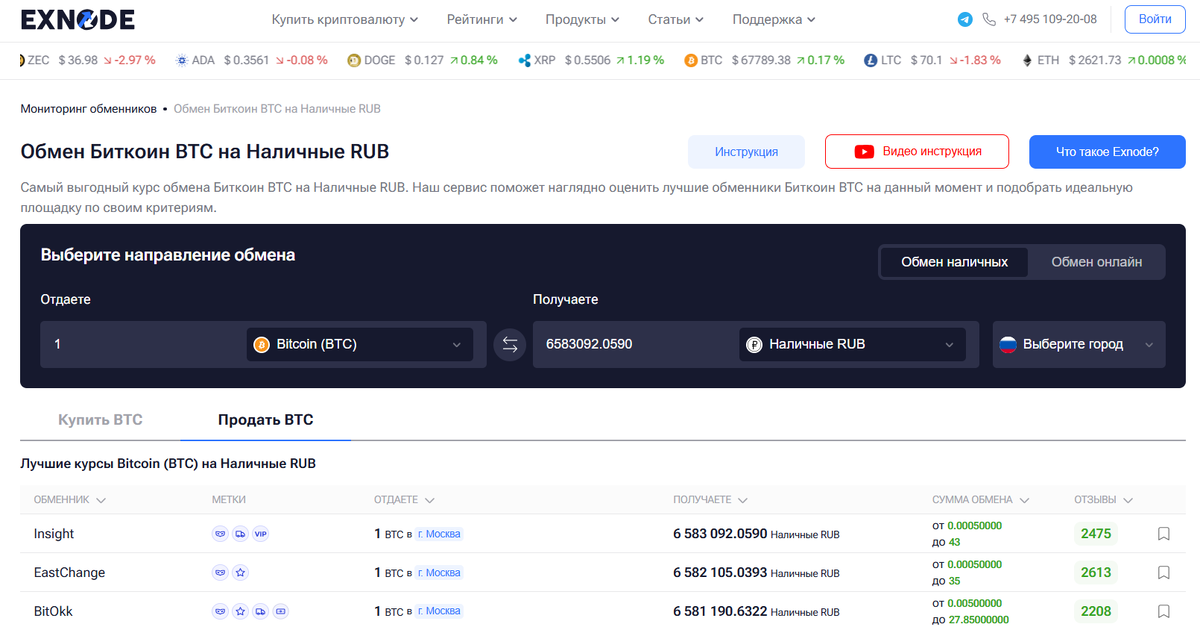
Task: Sort by the Получаете column
Action: coord(711,500)
